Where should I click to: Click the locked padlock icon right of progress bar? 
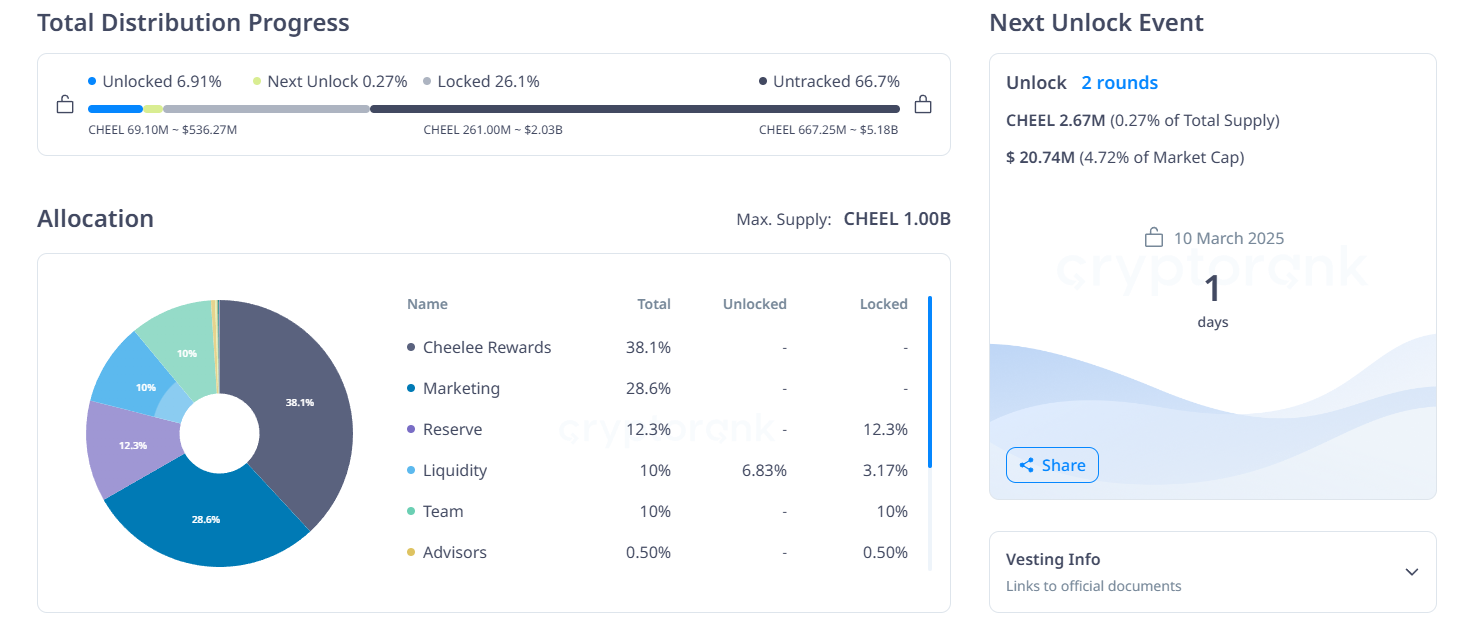(923, 104)
